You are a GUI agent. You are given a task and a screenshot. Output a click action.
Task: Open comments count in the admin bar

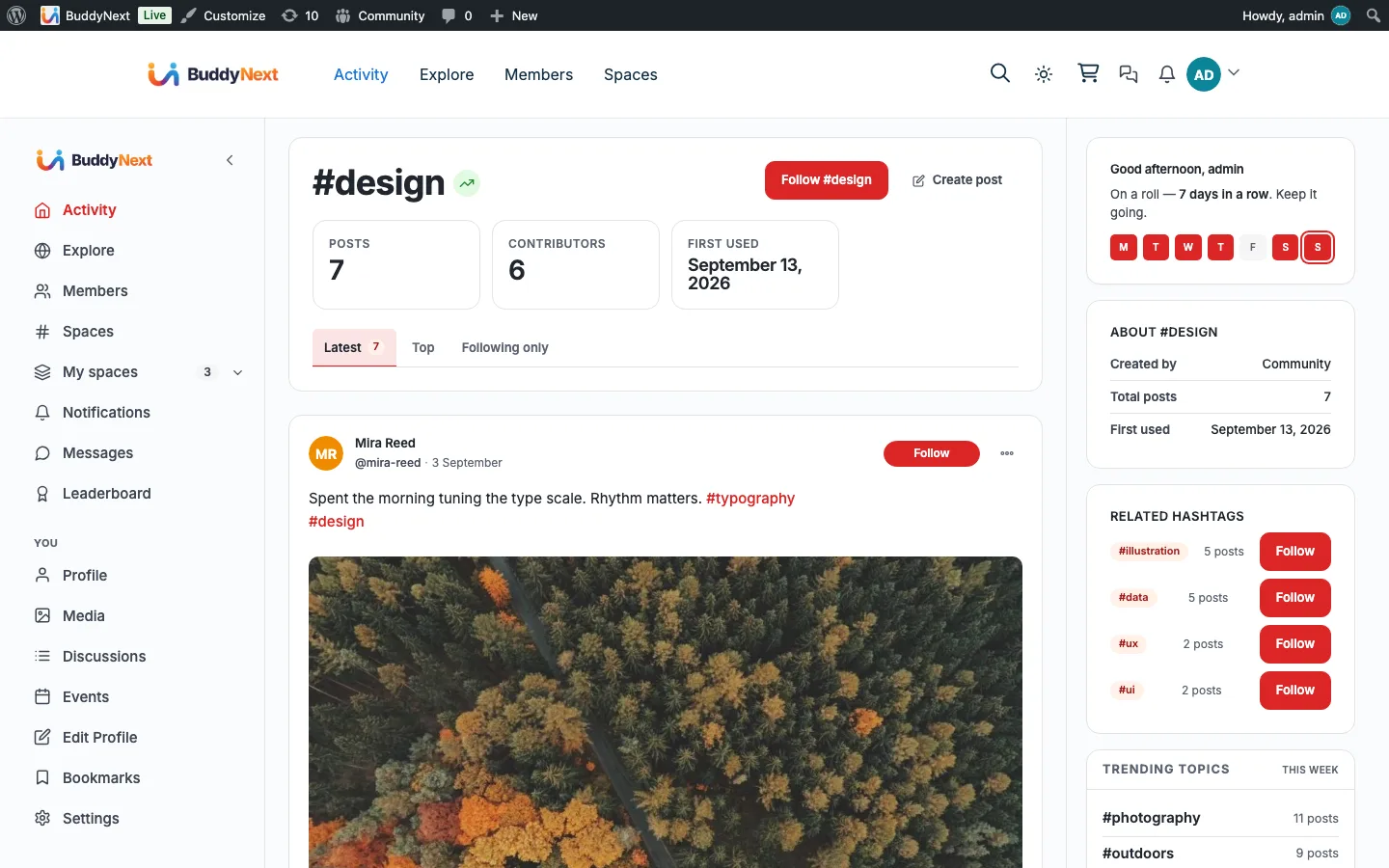pyautogui.click(x=457, y=15)
